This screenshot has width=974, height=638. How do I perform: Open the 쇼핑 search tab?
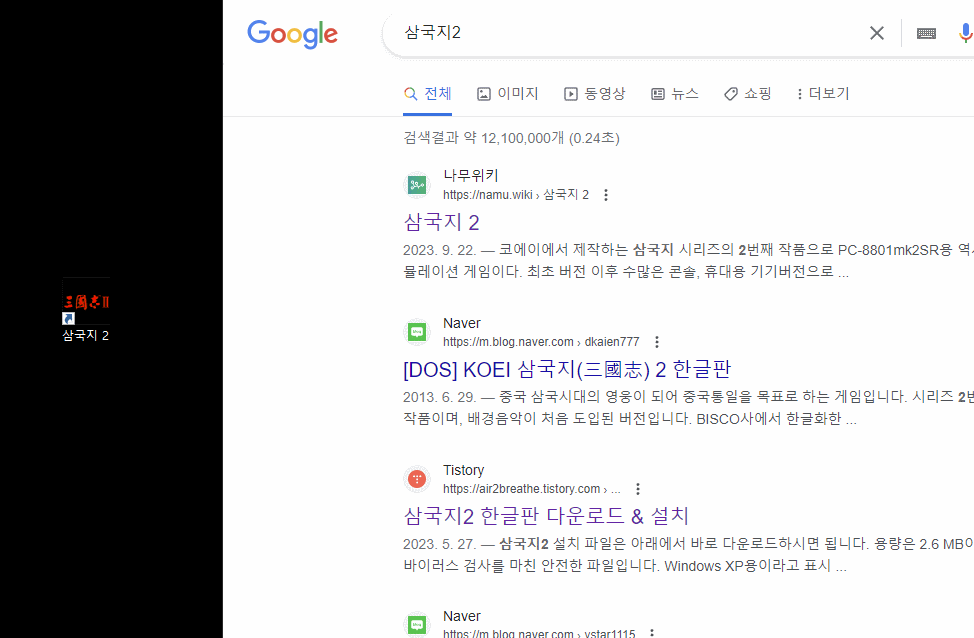pyautogui.click(x=747, y=93)
